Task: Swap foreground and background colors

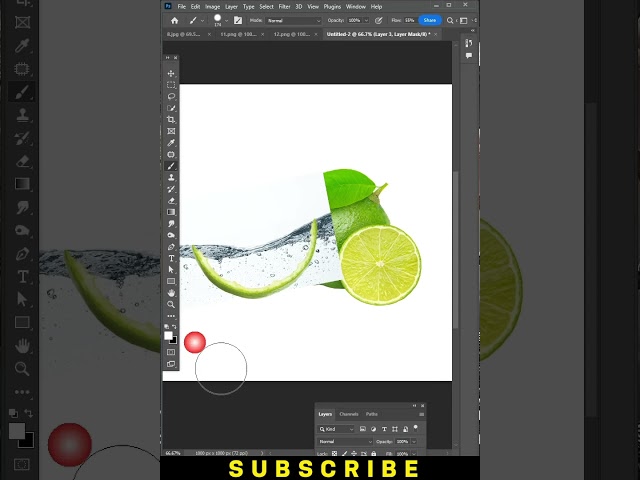Action: click(175, 327)
